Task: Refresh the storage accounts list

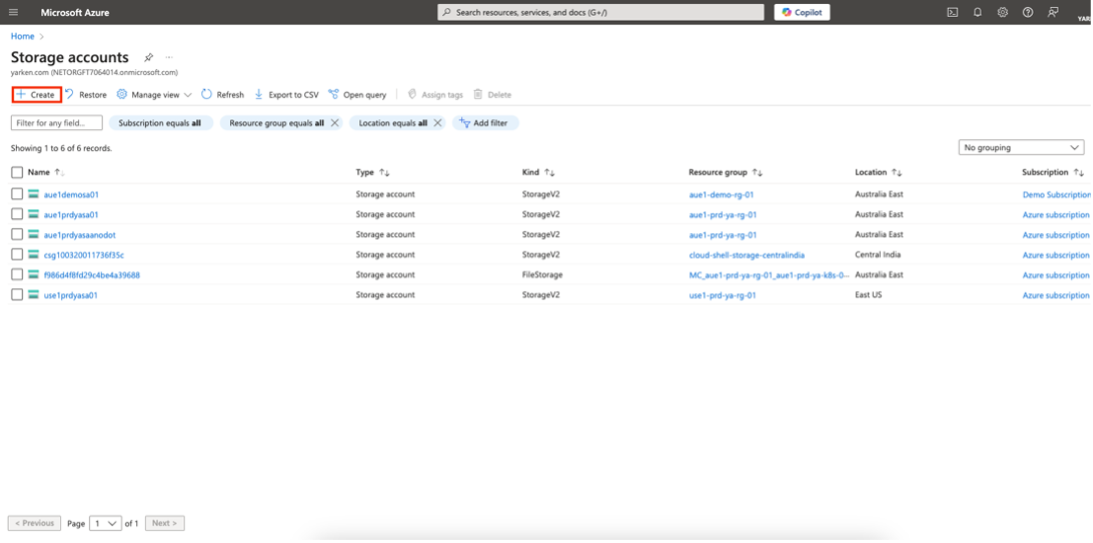Action: click(222, 95)
